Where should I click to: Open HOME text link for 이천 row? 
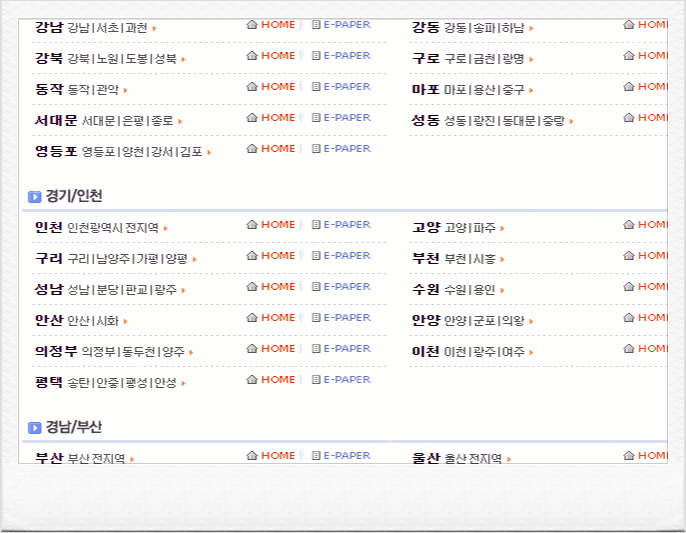[653, 349]
